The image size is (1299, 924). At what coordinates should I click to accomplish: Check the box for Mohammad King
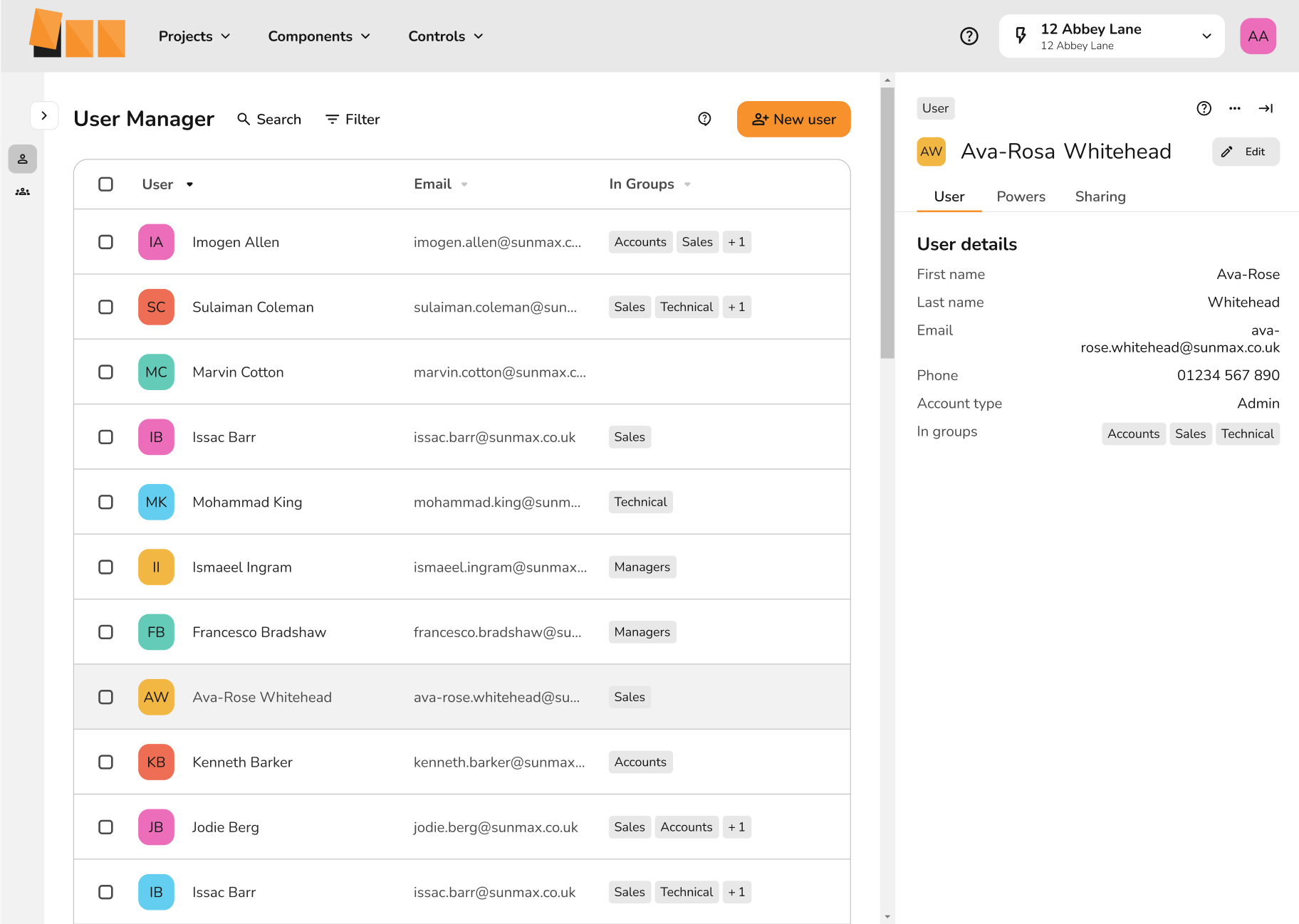(x=105, y=502)
